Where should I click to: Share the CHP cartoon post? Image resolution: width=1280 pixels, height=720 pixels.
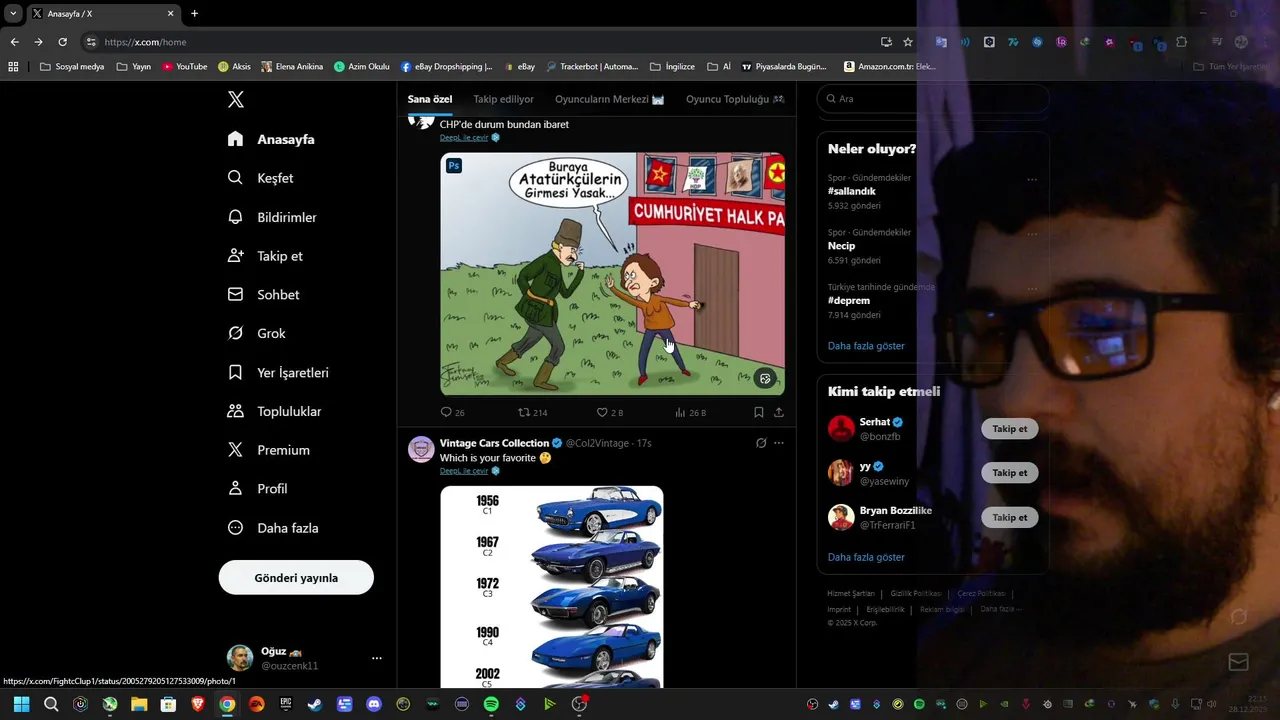tap(779, 412)
